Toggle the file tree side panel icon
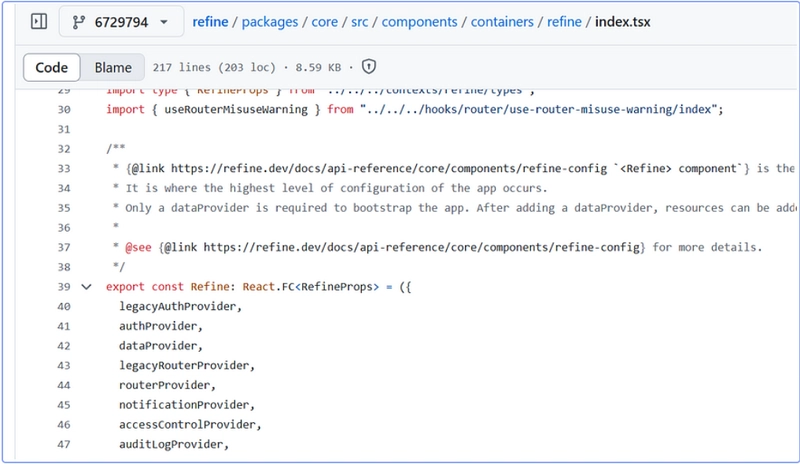Screen dimensions: 800x464 [x=39, y=21]
